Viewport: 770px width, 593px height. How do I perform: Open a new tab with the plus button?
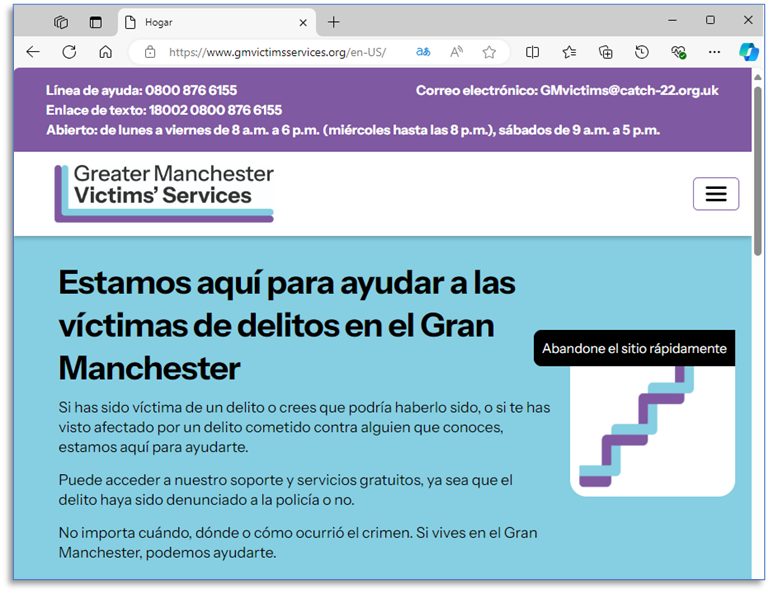334,22
